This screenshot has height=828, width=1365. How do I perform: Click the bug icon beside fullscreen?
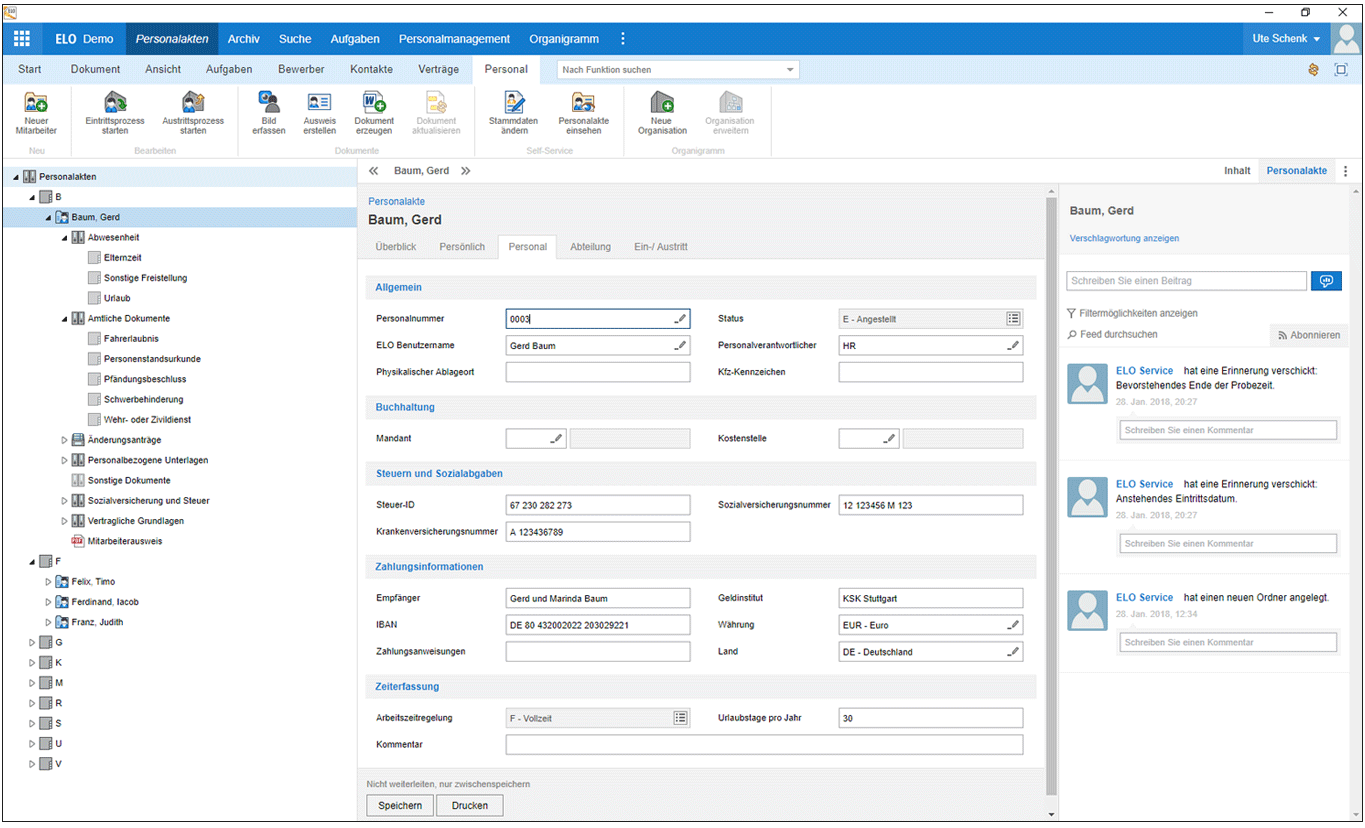1314,70
